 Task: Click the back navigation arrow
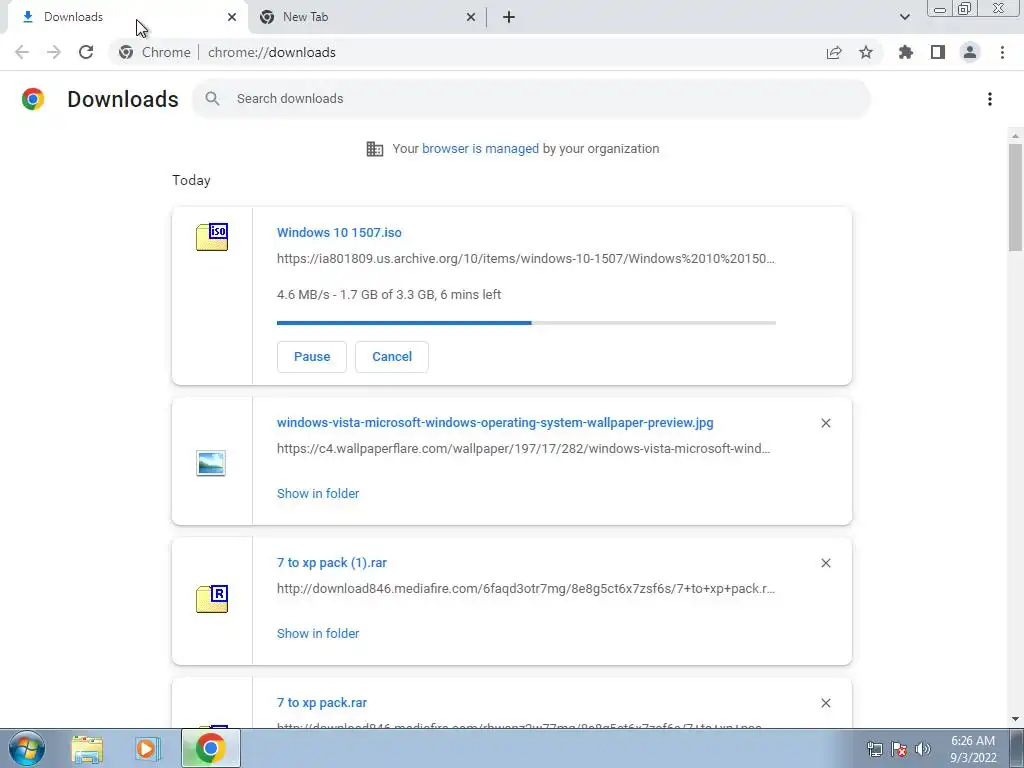22,52
